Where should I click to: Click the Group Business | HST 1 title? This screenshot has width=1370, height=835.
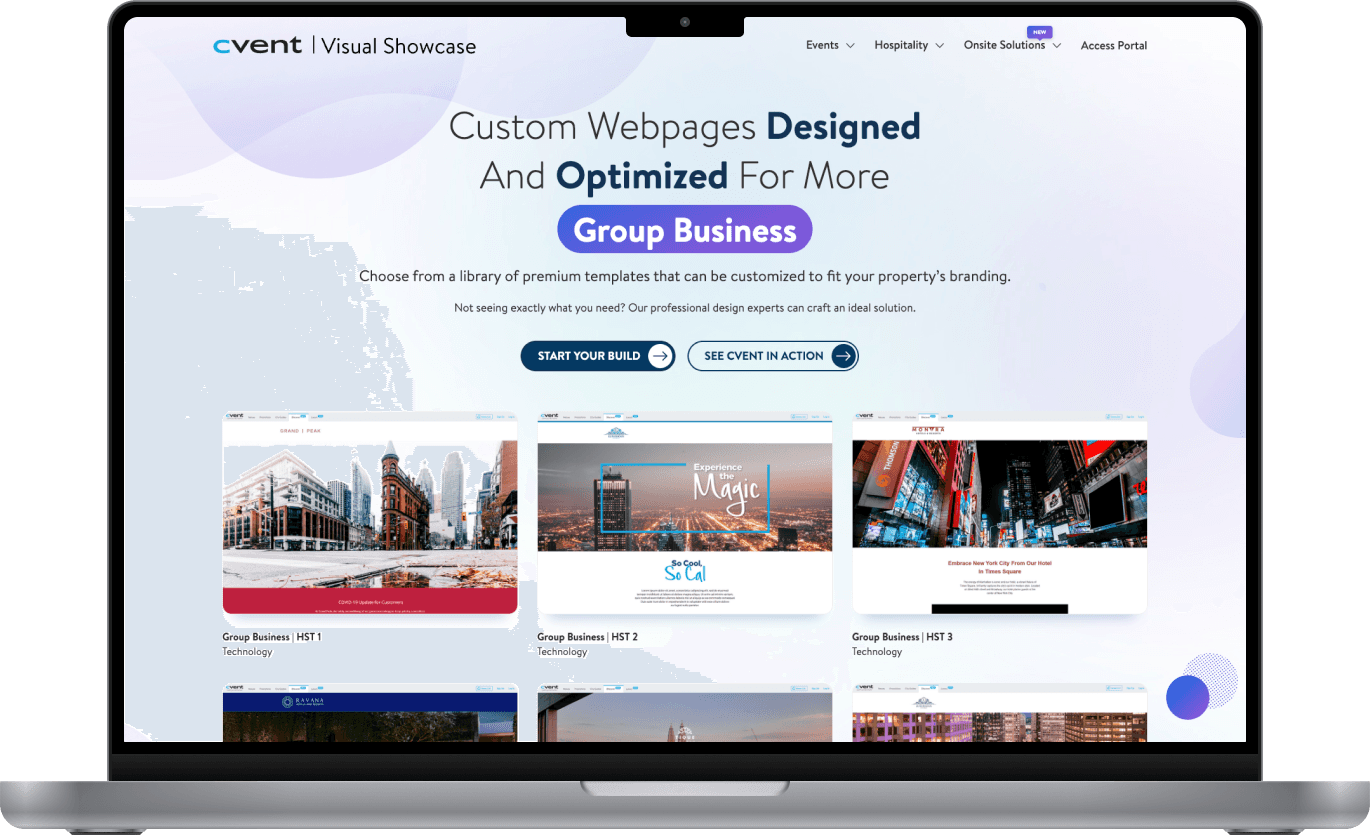[272, 637]
